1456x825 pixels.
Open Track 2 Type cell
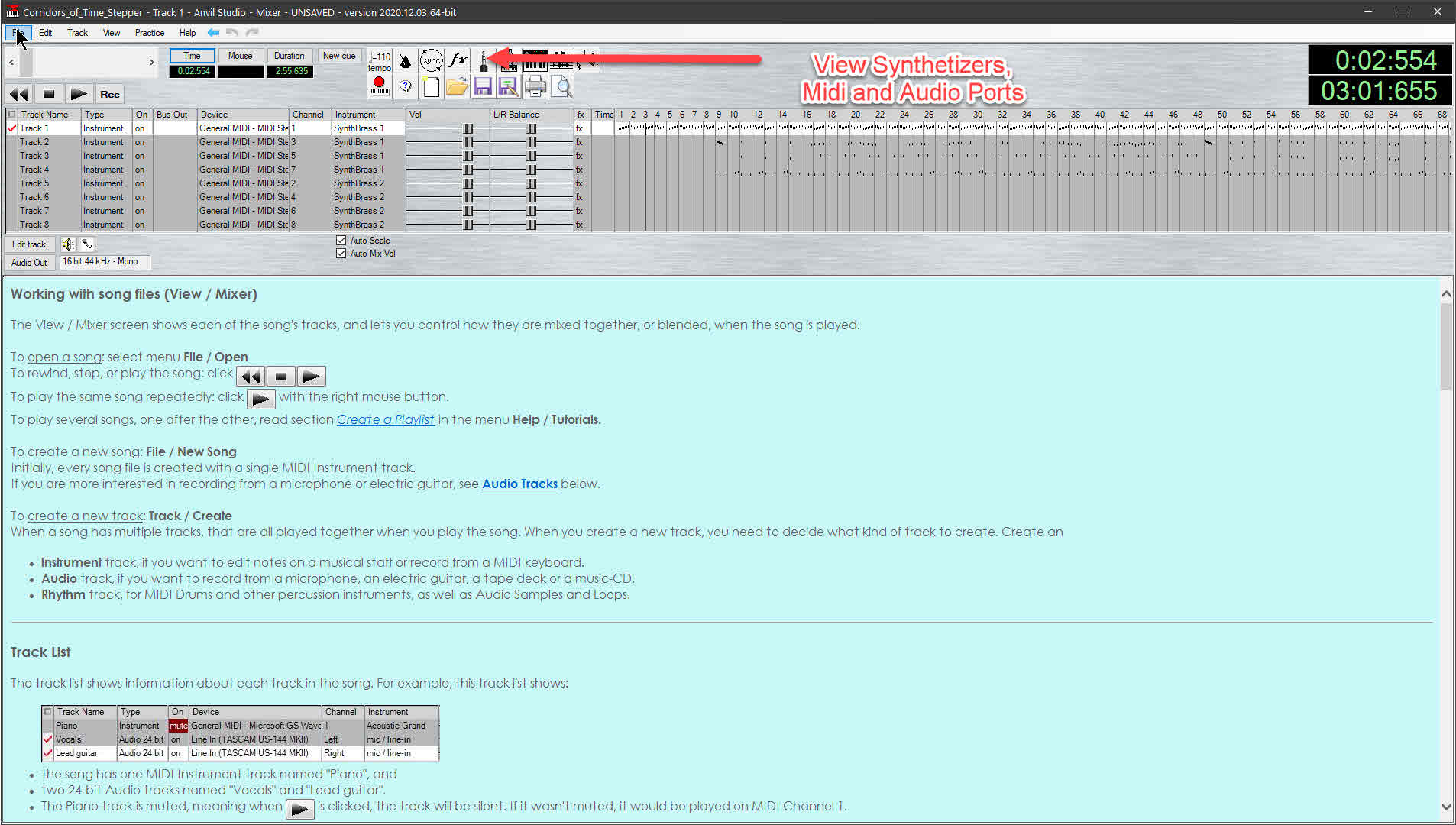(106, 142)
